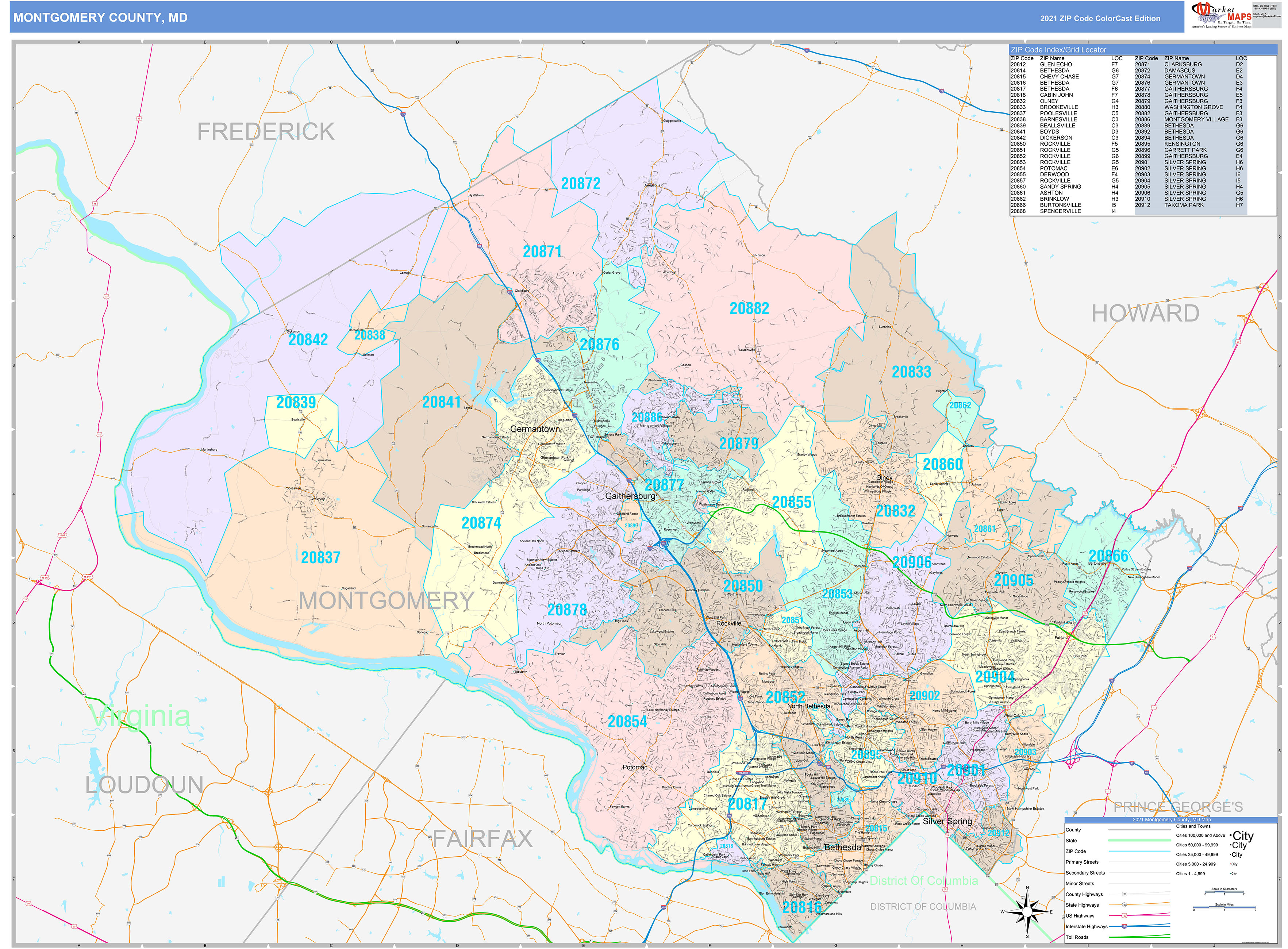Click the 20866 ZIP label on the map
The width and height of the screenshot is (1288, 949).
1109,556
